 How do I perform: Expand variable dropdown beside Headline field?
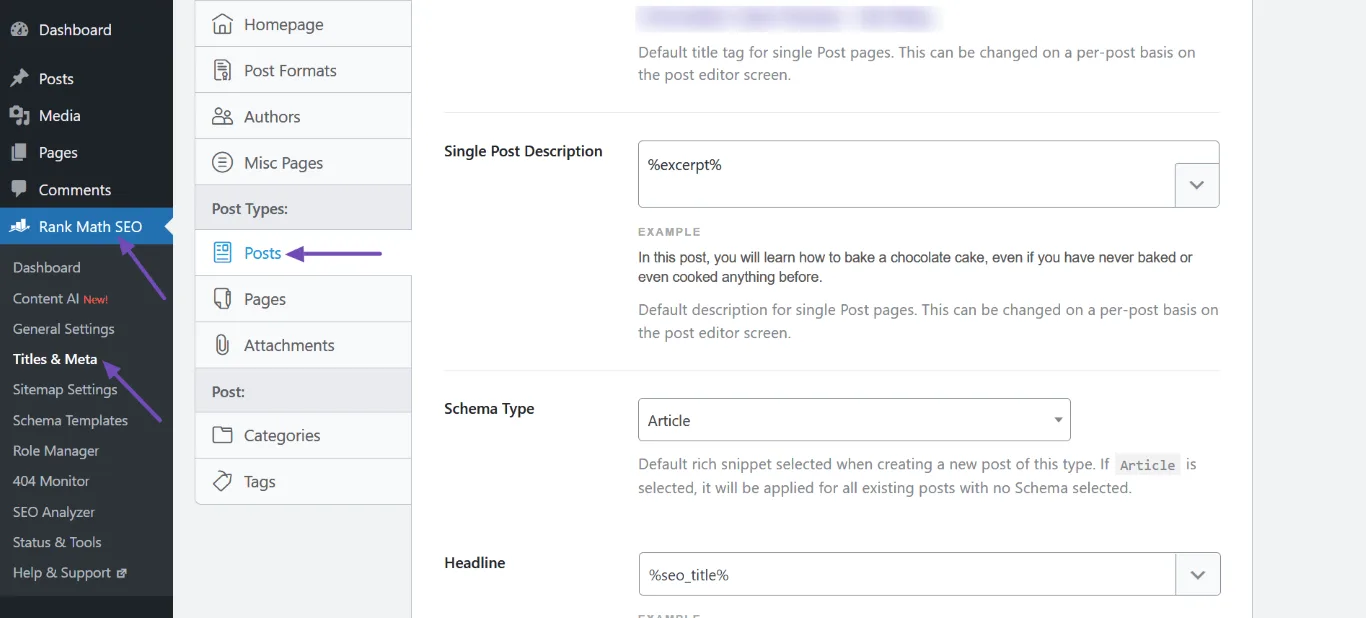click(1198, 574)
